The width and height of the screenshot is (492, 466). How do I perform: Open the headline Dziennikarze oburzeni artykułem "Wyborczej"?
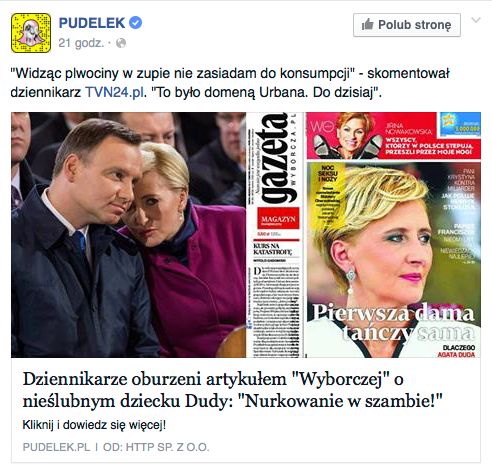click(x=232, y=390)
